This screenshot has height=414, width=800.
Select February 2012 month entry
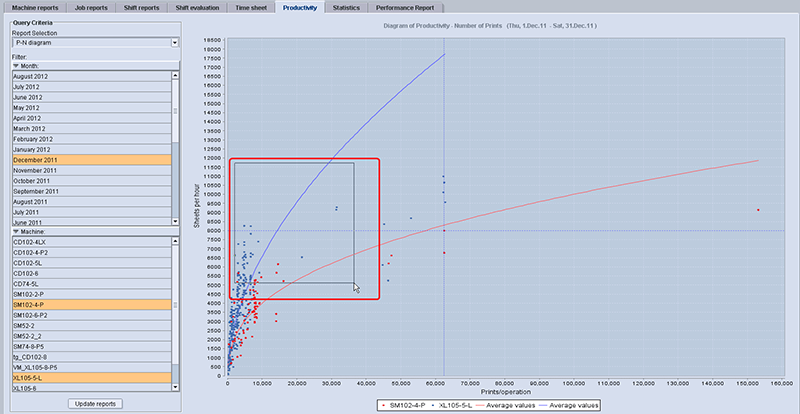[92, 139]
